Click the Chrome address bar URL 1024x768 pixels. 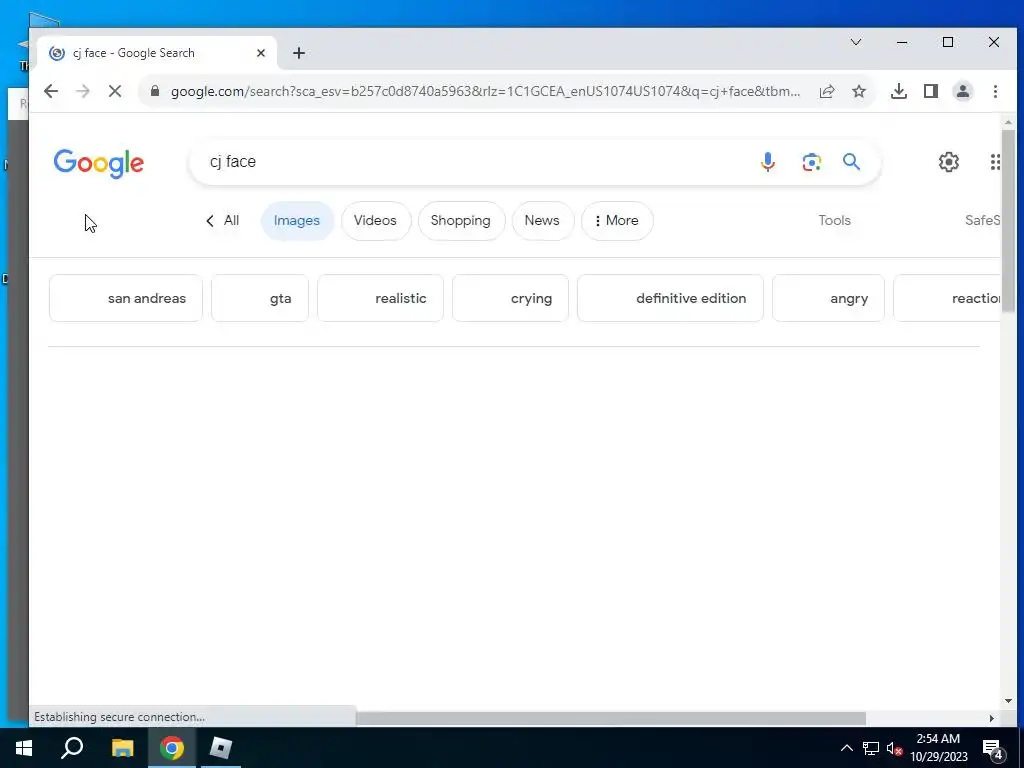(x=485, y=91)
